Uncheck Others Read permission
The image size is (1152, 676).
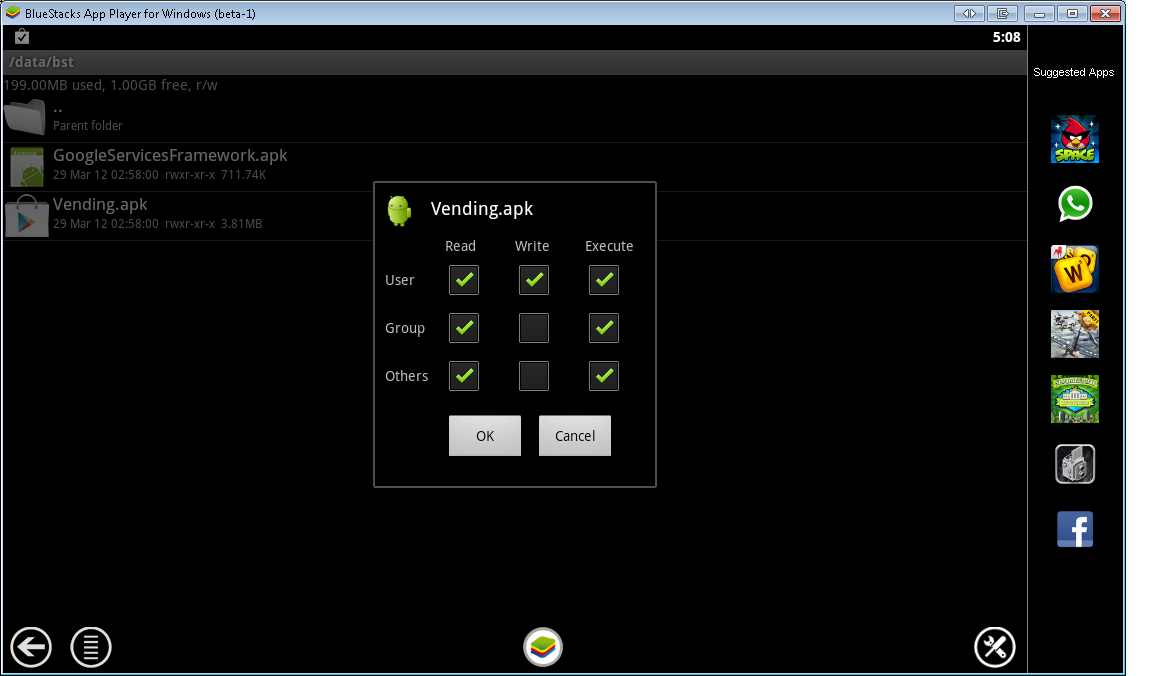464,376
